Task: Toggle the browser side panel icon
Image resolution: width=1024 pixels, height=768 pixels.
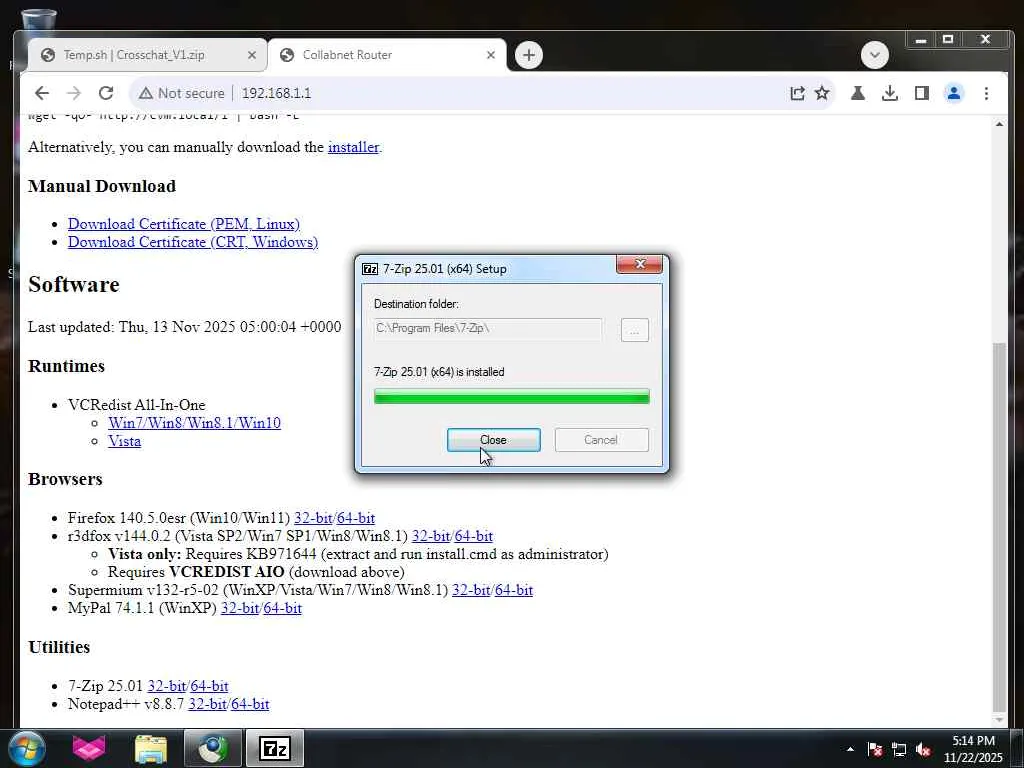Action: [x=921, y=93]
